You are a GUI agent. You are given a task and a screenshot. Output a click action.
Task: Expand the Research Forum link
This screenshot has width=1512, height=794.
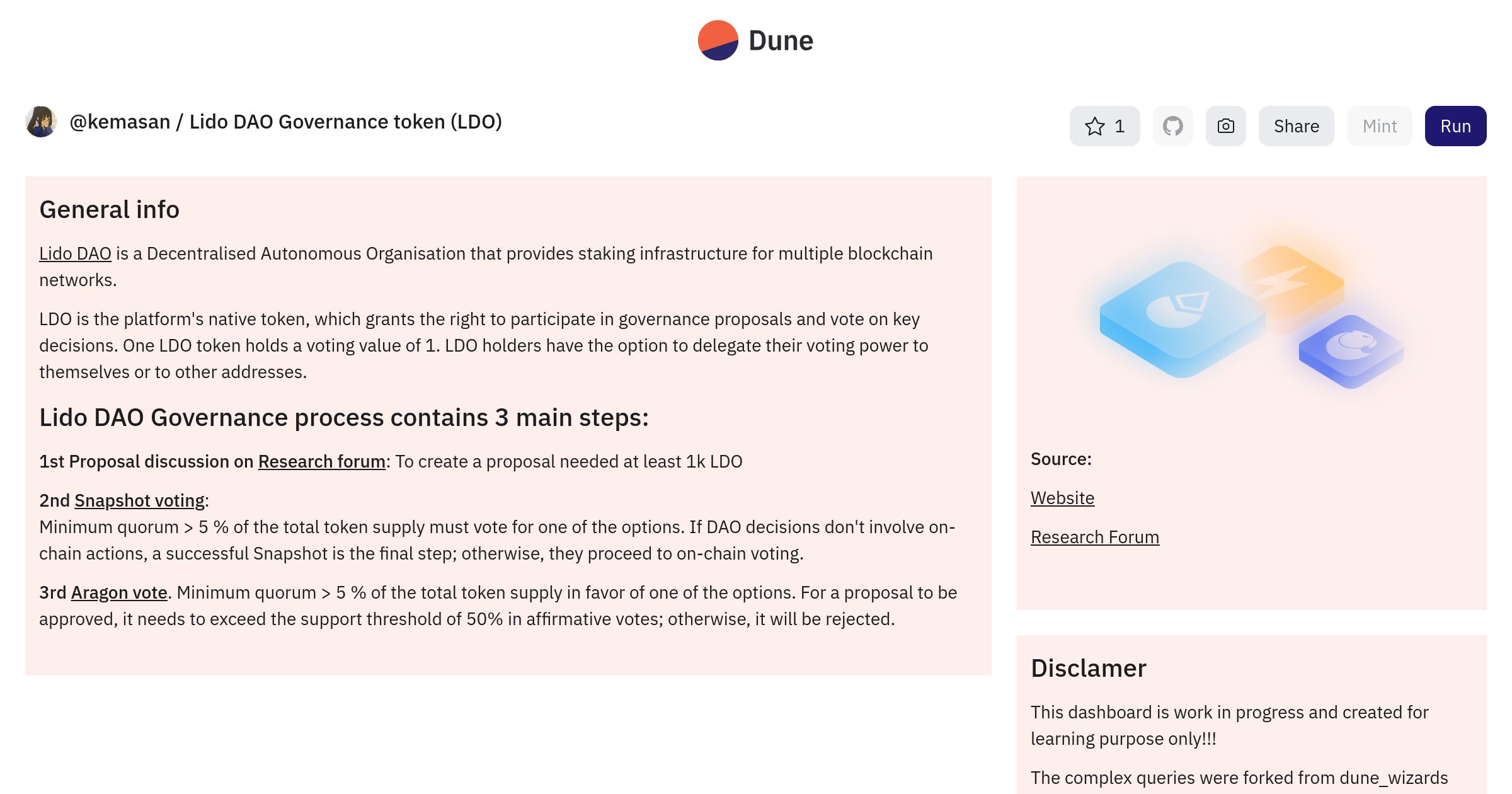tap(1094, 537)
